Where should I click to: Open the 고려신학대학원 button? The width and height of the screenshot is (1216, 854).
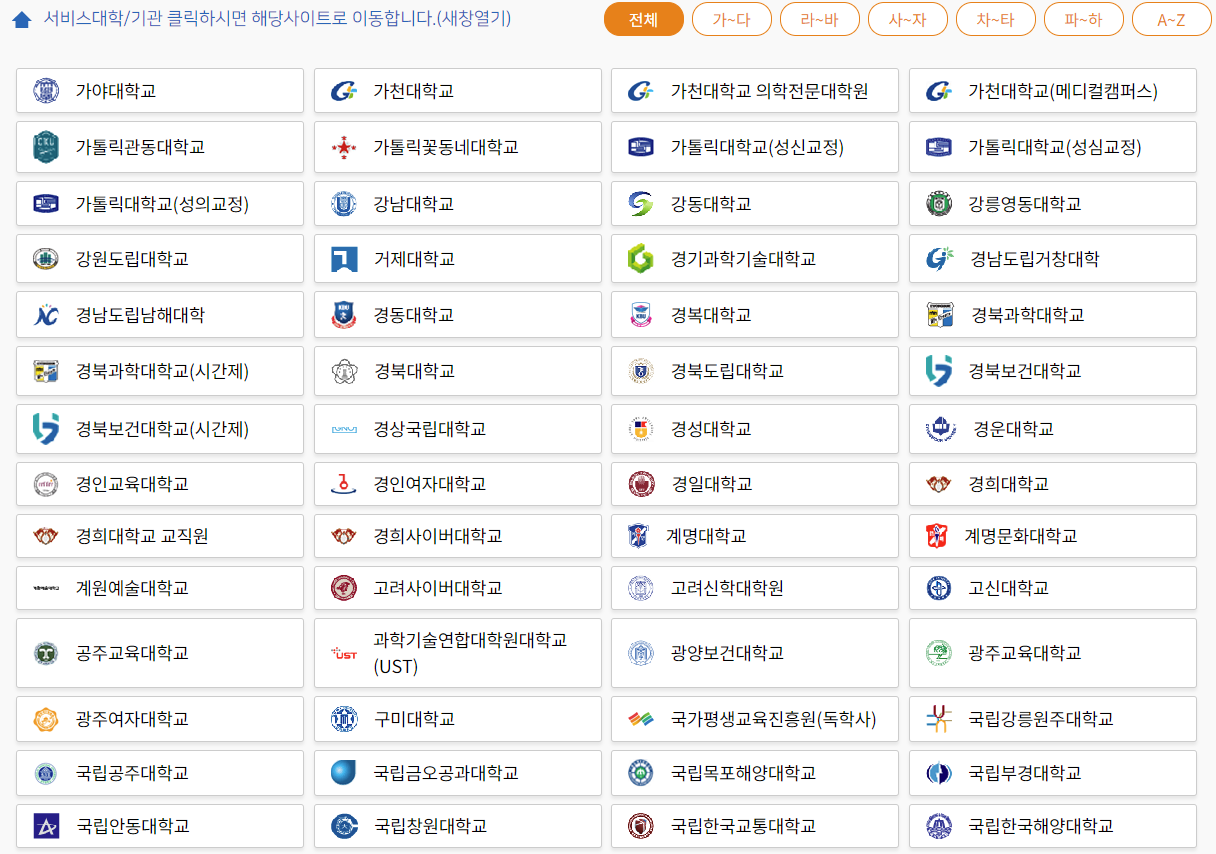(x=755, y=588)
